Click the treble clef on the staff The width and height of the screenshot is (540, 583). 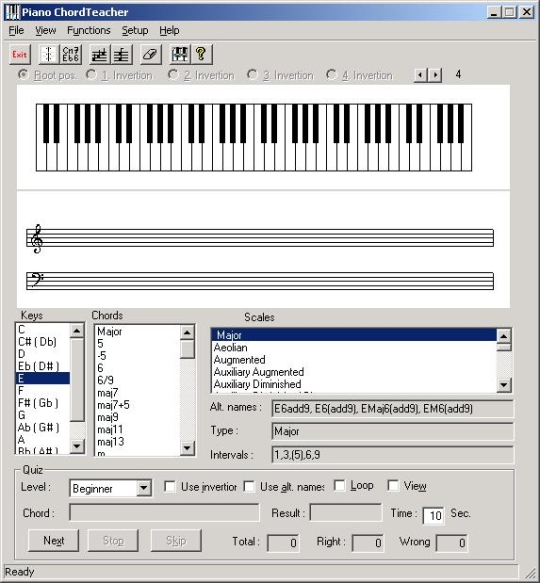tap(36, 239)
